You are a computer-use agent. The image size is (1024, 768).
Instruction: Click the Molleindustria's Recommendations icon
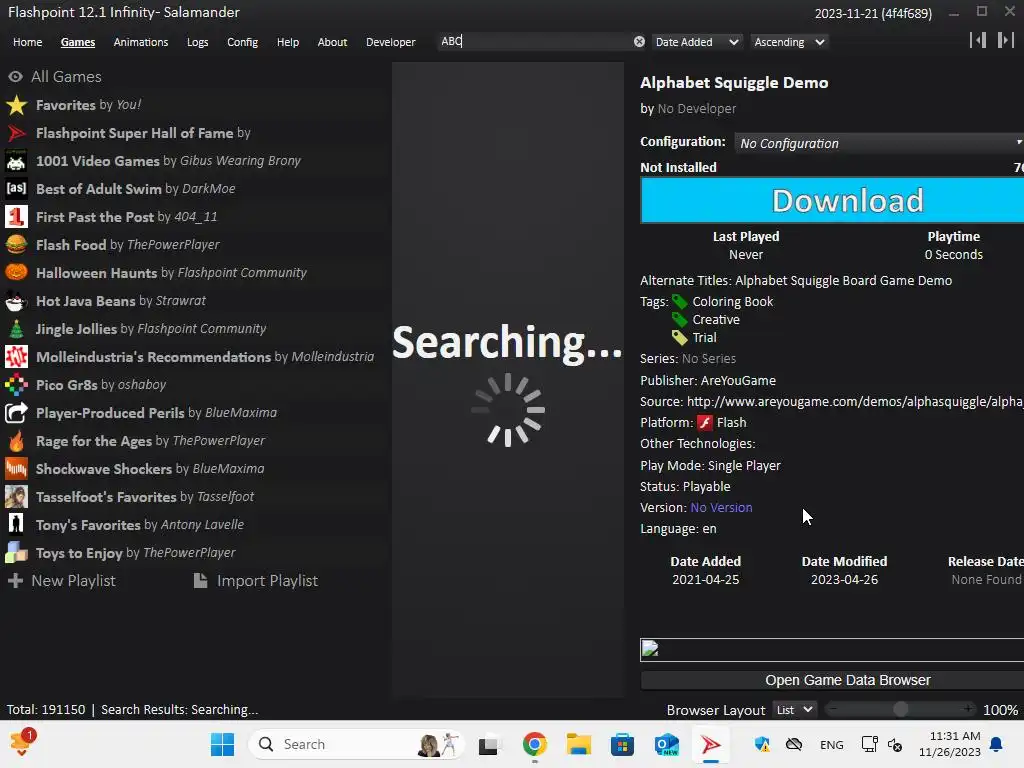[16, 357]
